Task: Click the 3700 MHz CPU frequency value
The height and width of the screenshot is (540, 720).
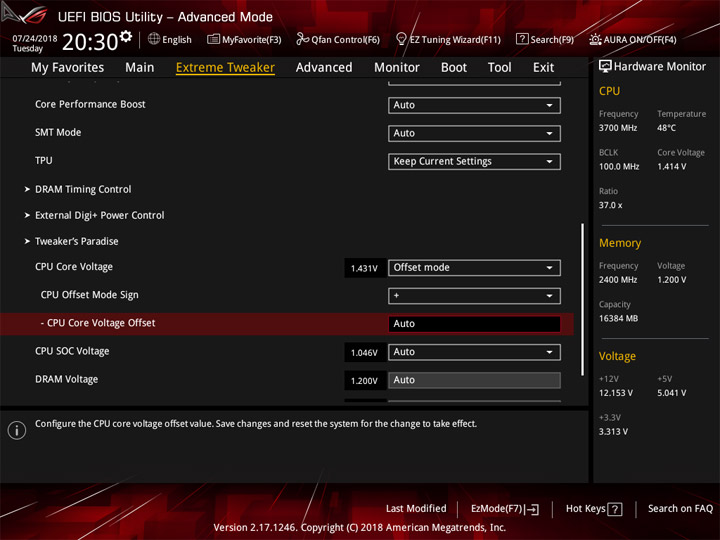Action: [x=618, y=128]
